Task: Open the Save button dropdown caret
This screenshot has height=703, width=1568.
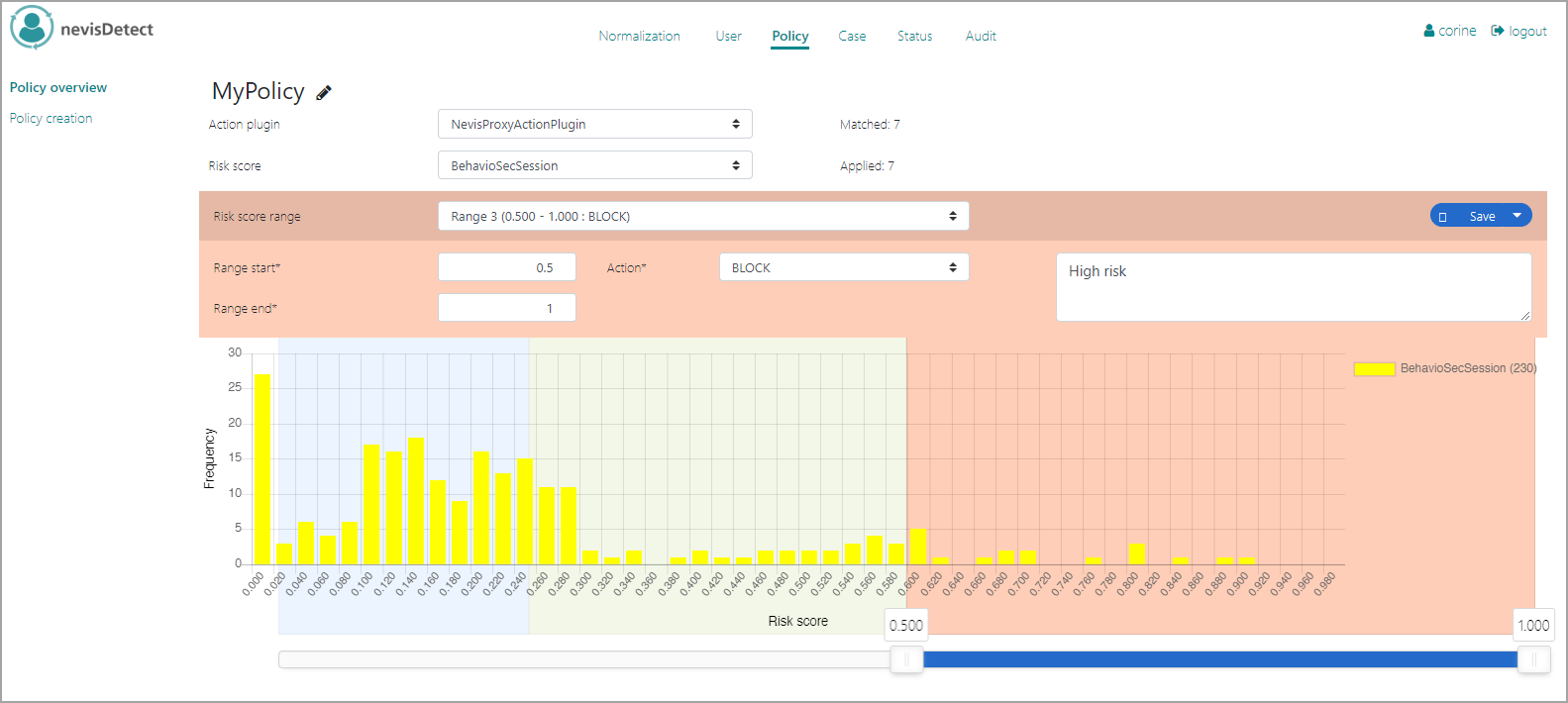Action: pos(1516,216)
